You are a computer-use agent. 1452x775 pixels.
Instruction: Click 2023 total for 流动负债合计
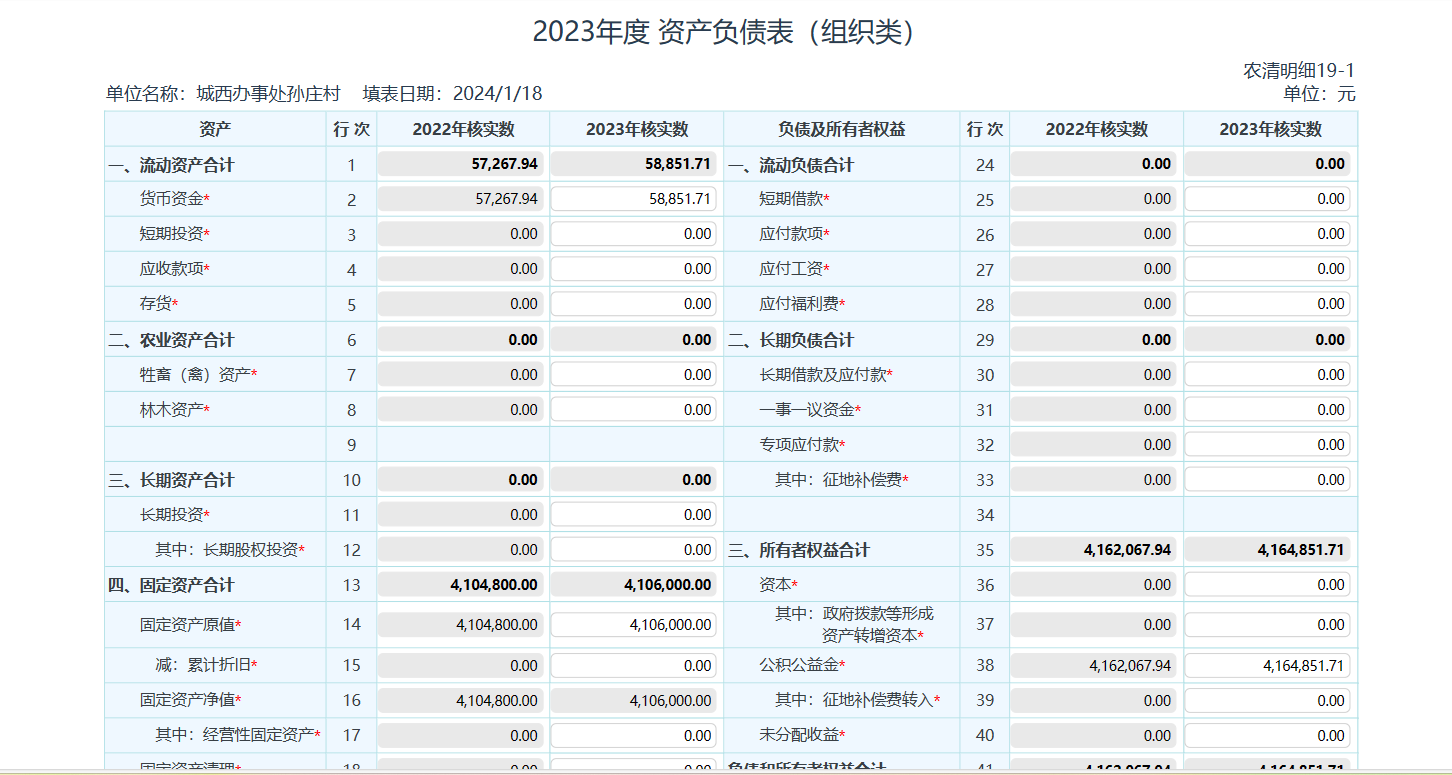(1267, 164)
